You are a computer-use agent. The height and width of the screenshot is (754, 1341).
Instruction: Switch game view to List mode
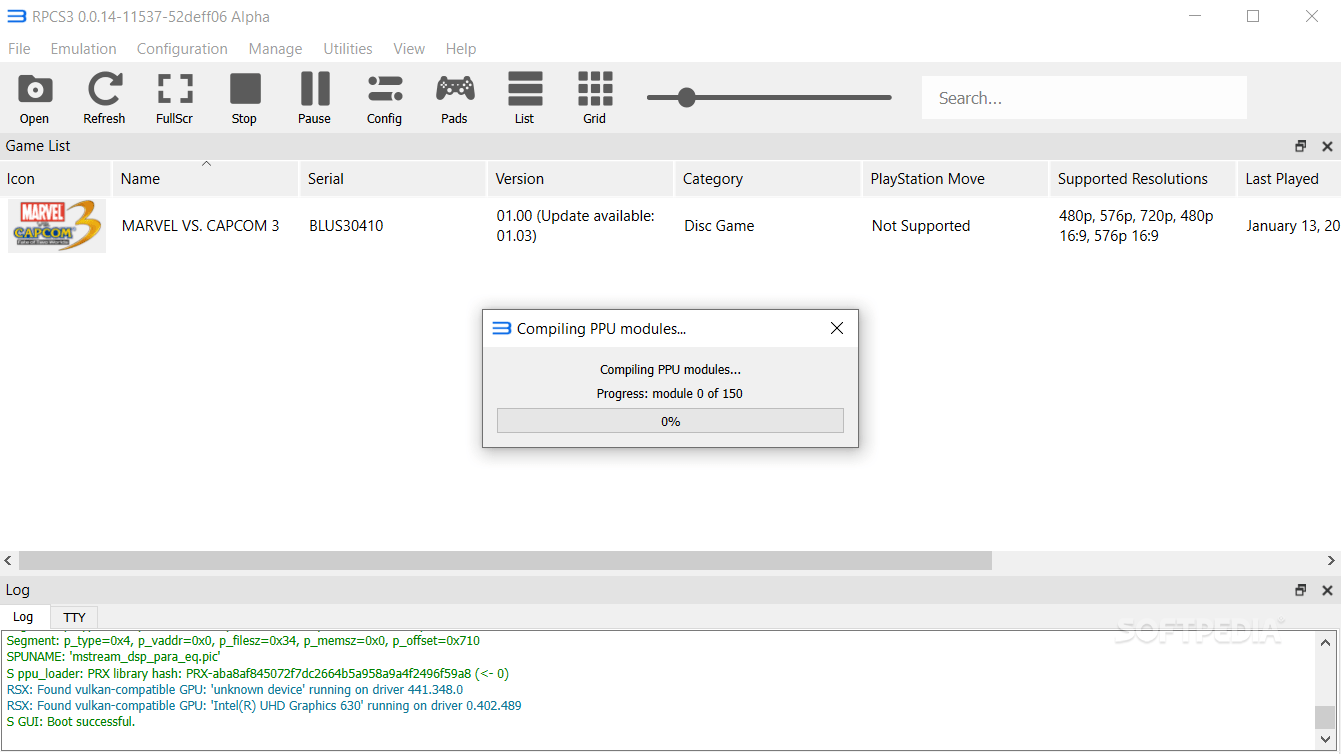(x=524, y=98)
